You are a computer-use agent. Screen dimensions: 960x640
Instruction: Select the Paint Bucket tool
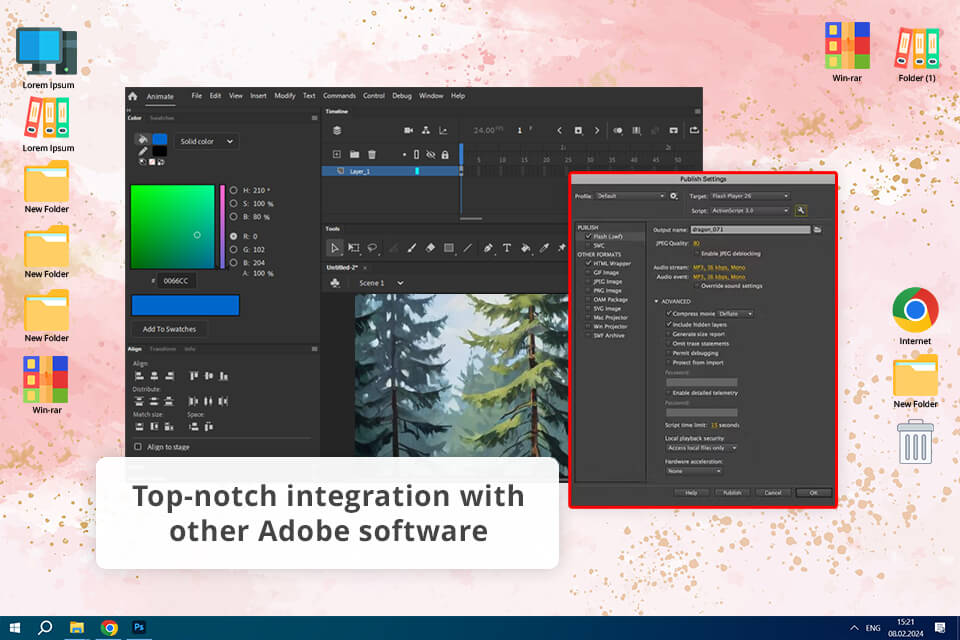[525, 248]
